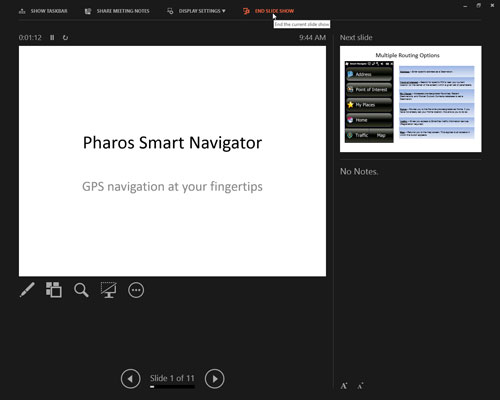Click the elapsed time 0:01:12
This screenshot has height=400, width=500.
click(30, 38)
